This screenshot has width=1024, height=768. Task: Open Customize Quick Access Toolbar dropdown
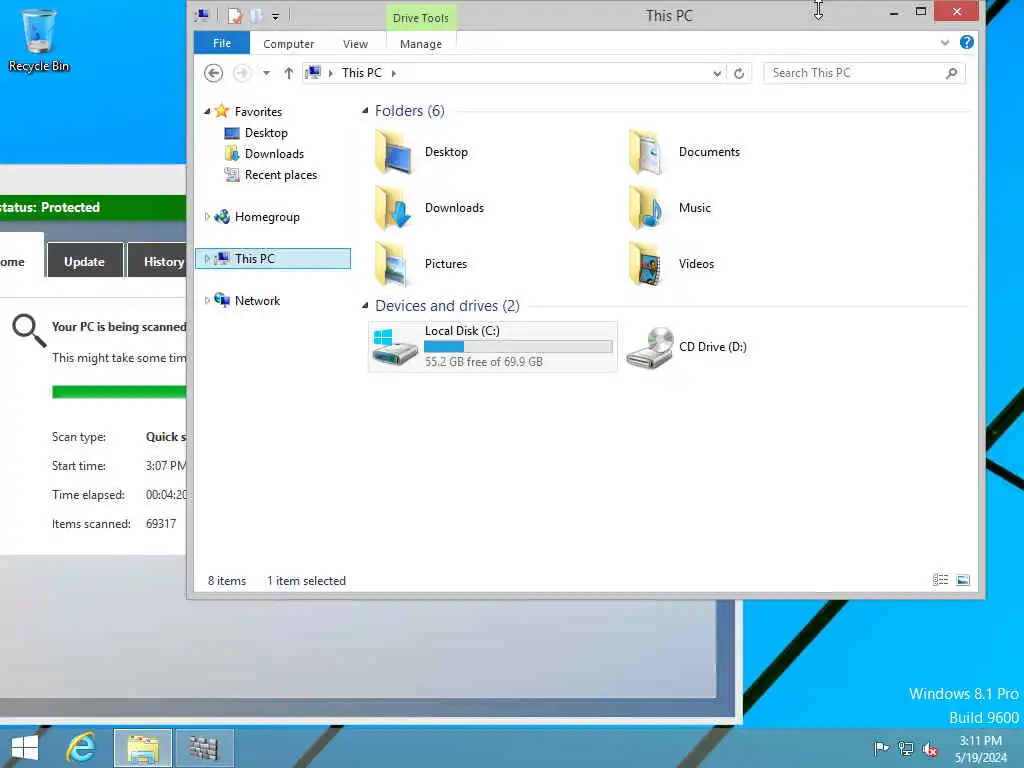click(276, 16)
